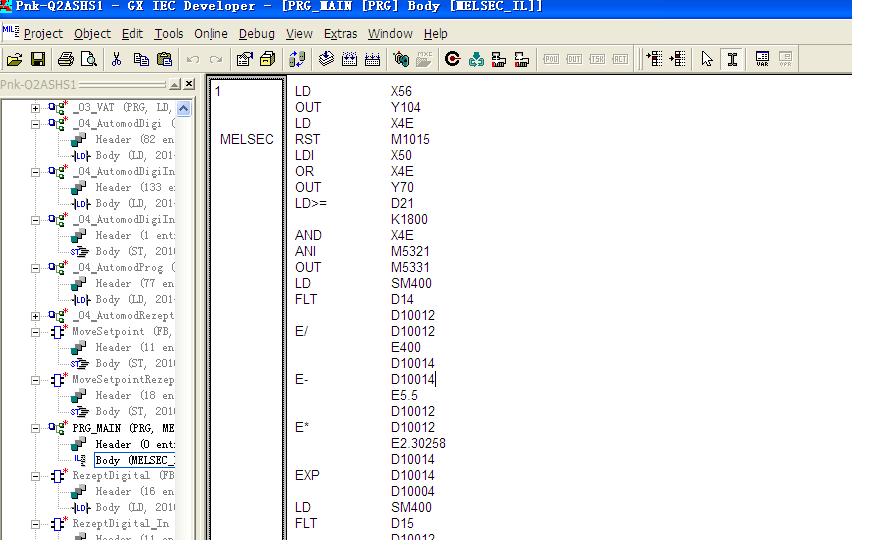Click the Open project icon in toolbar
Viewport: 869px width, 545px height.
14,60
